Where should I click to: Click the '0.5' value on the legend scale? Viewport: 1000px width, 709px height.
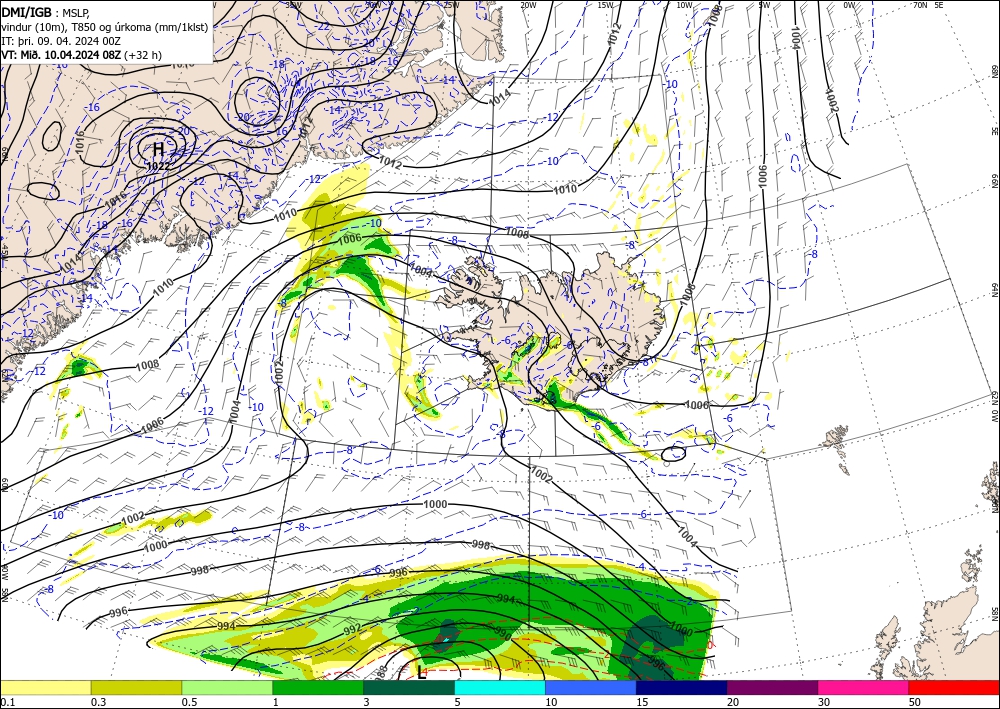189,702
